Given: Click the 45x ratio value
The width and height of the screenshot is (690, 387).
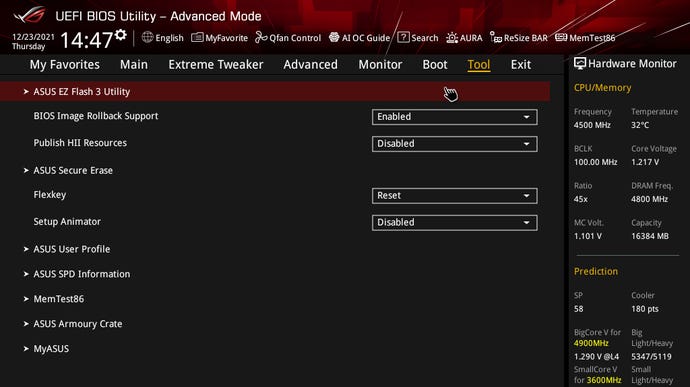Looking at the screenshot, I should [581, 199].
